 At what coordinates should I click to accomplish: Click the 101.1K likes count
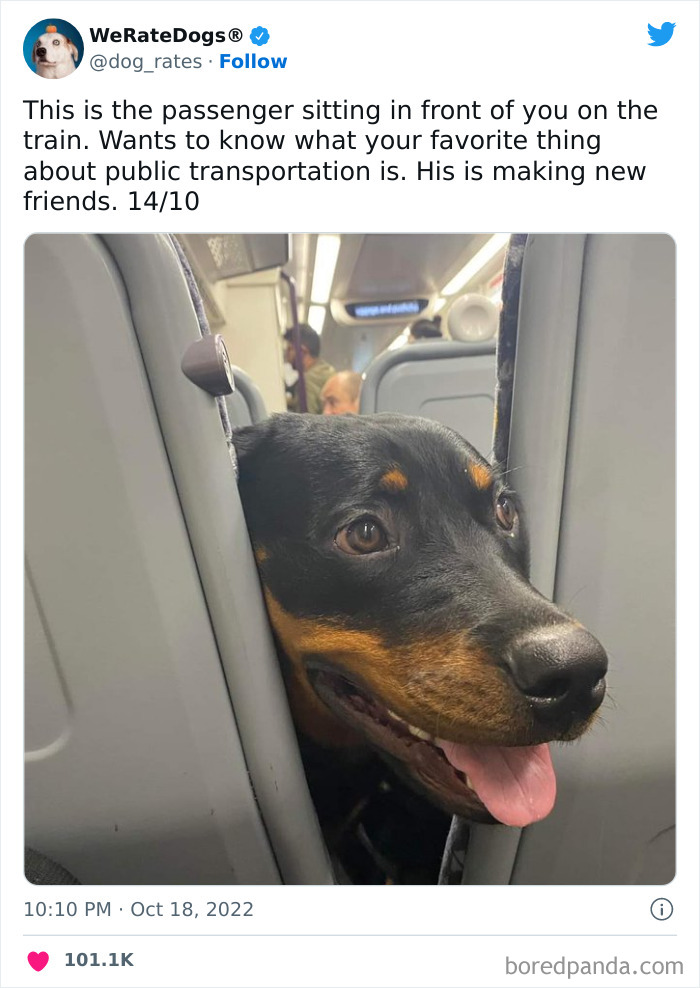click(99, 960)
